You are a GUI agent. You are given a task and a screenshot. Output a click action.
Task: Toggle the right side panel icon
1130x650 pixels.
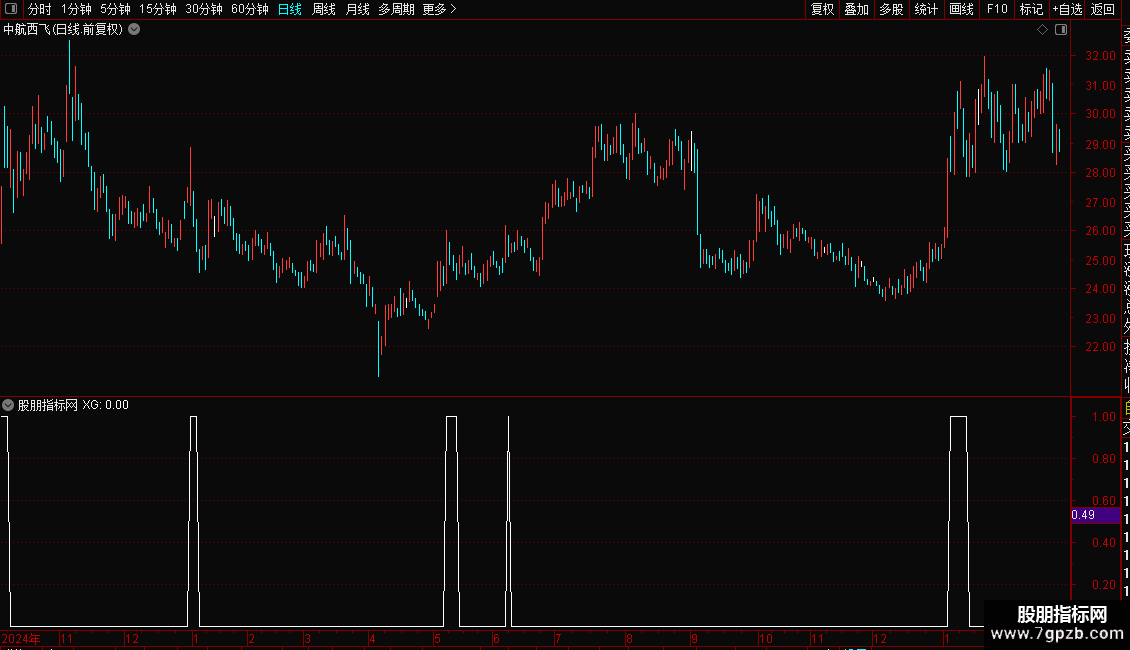coord(1061,30)
